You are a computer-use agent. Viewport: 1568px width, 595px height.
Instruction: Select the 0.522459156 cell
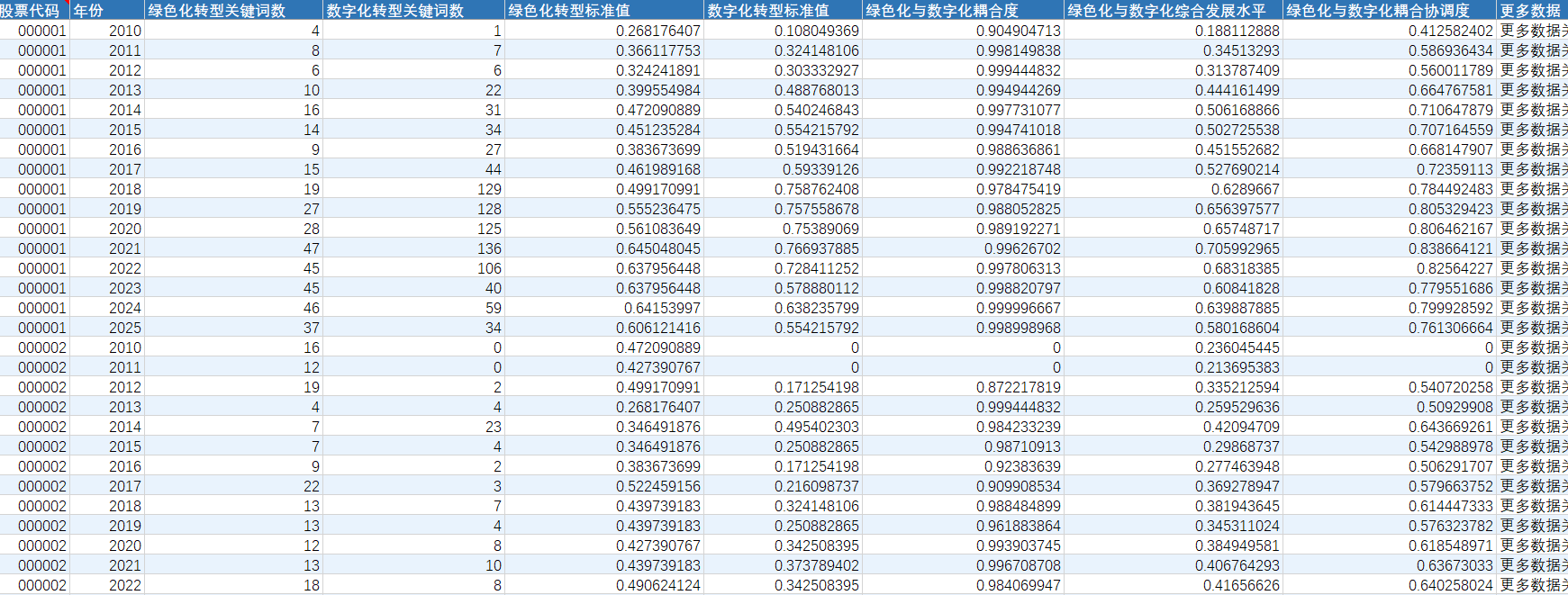click(603, 486)
